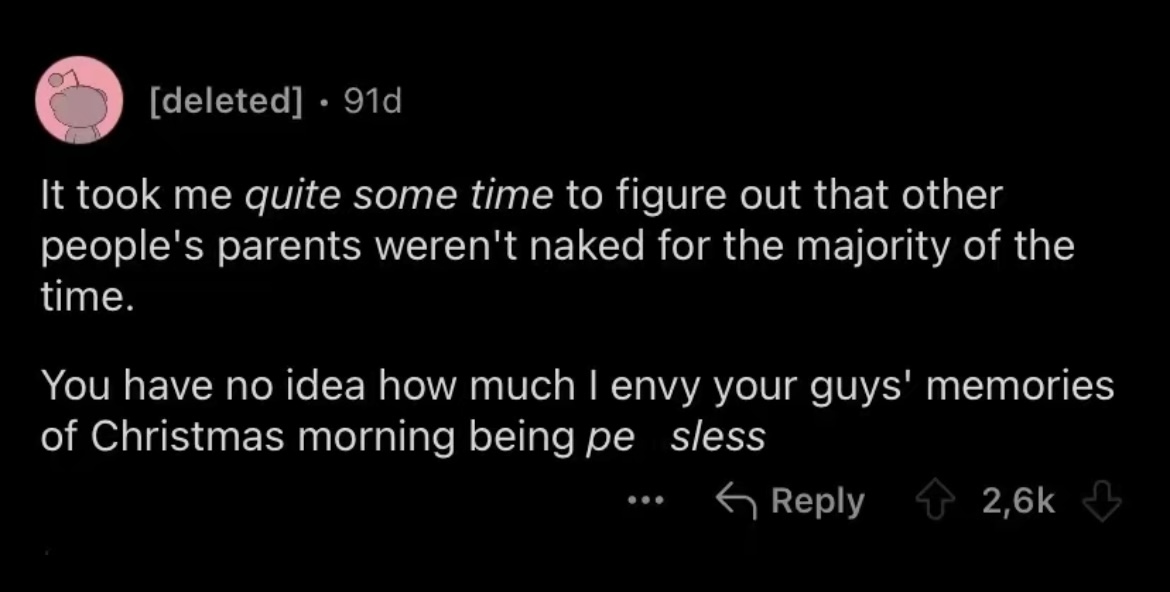The width and height of the screenshot is (1170, 592).
Task: Click the italic text "sless" ending the comment
Action: pyautogui.click(x=718, y=437)
